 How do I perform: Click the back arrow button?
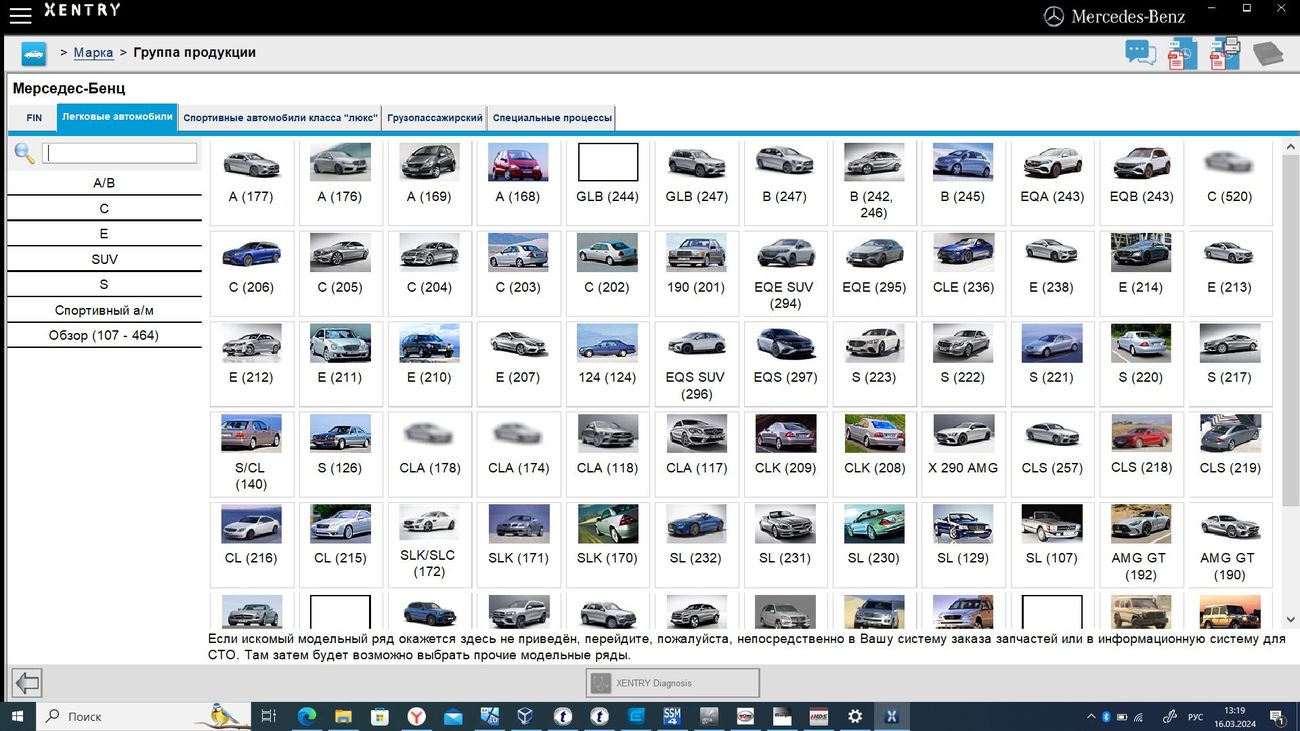(27, 683)
